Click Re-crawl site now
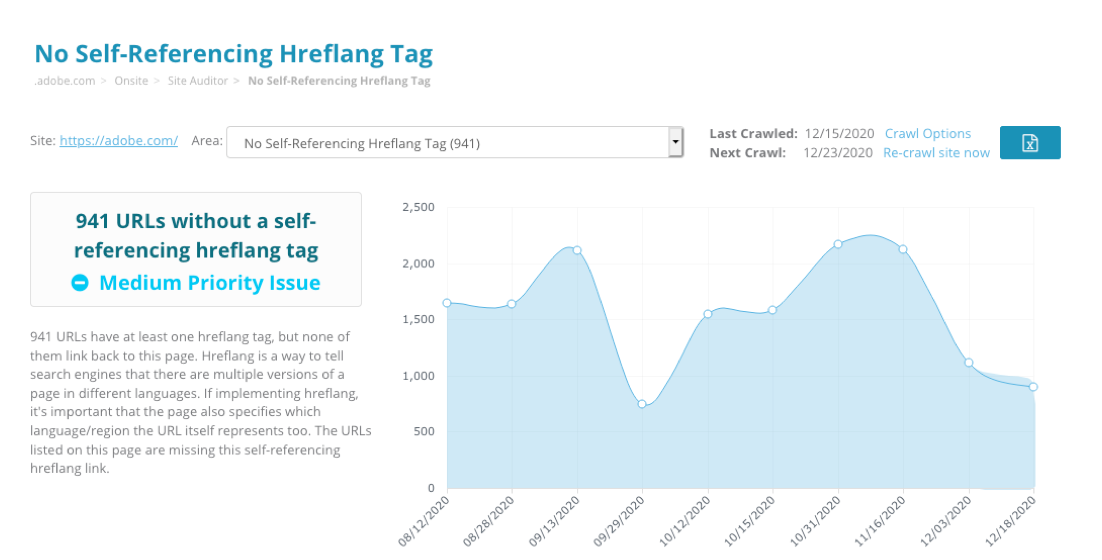1102x560 pixels. (x=936, y=153)
